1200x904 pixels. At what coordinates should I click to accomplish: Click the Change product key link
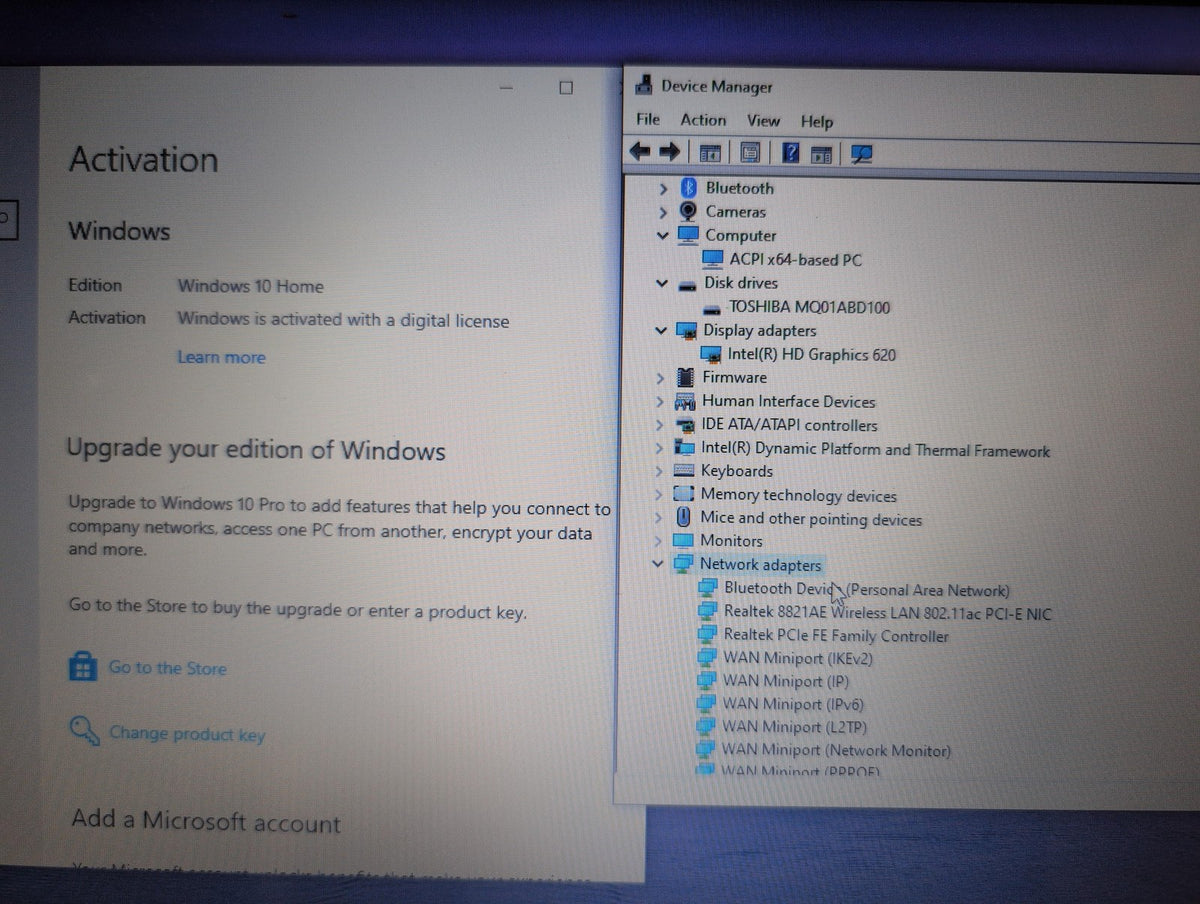pyautogui.click(x=187, y=734)
